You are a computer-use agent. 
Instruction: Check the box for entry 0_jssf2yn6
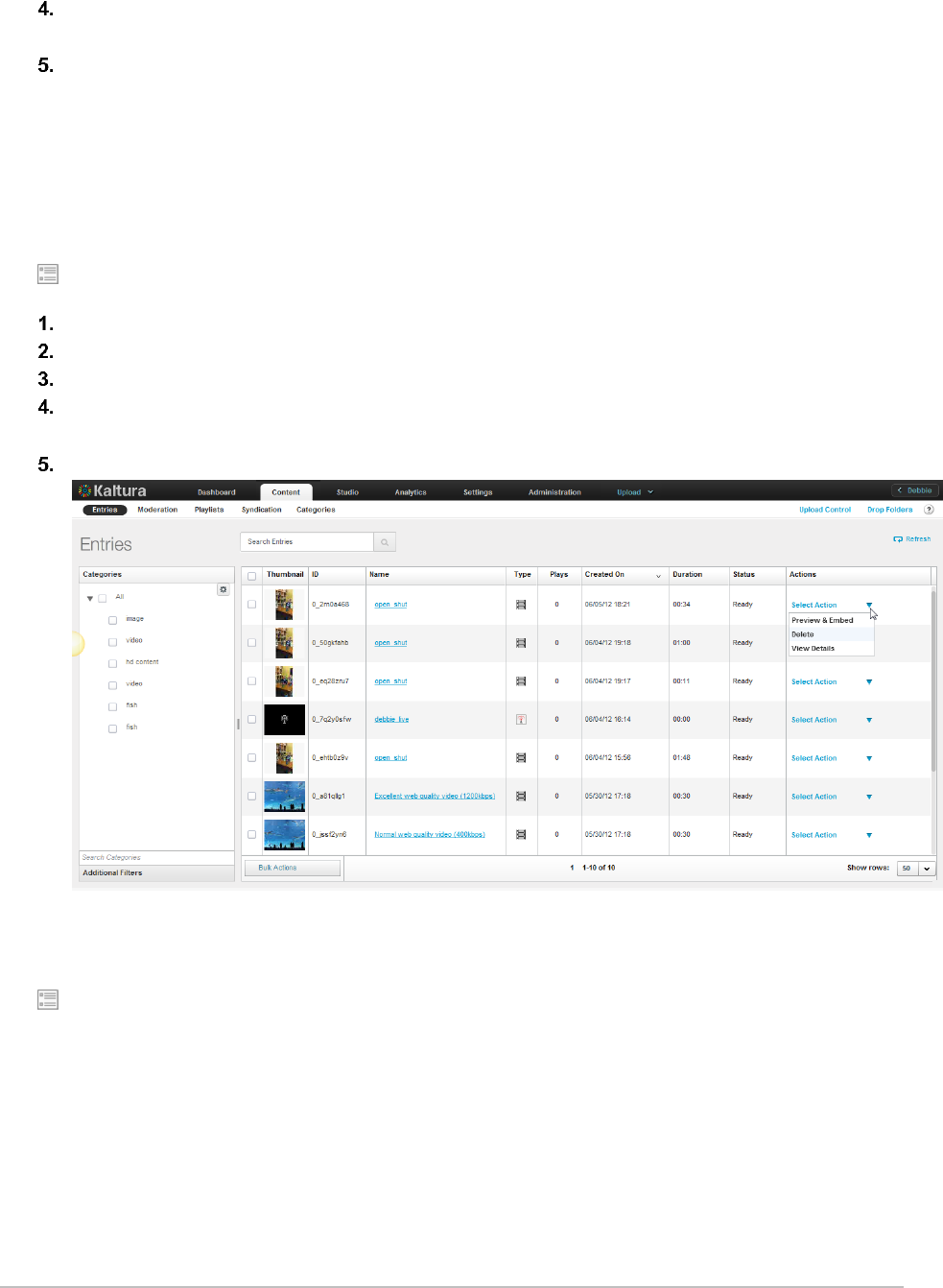pos(252,835)
